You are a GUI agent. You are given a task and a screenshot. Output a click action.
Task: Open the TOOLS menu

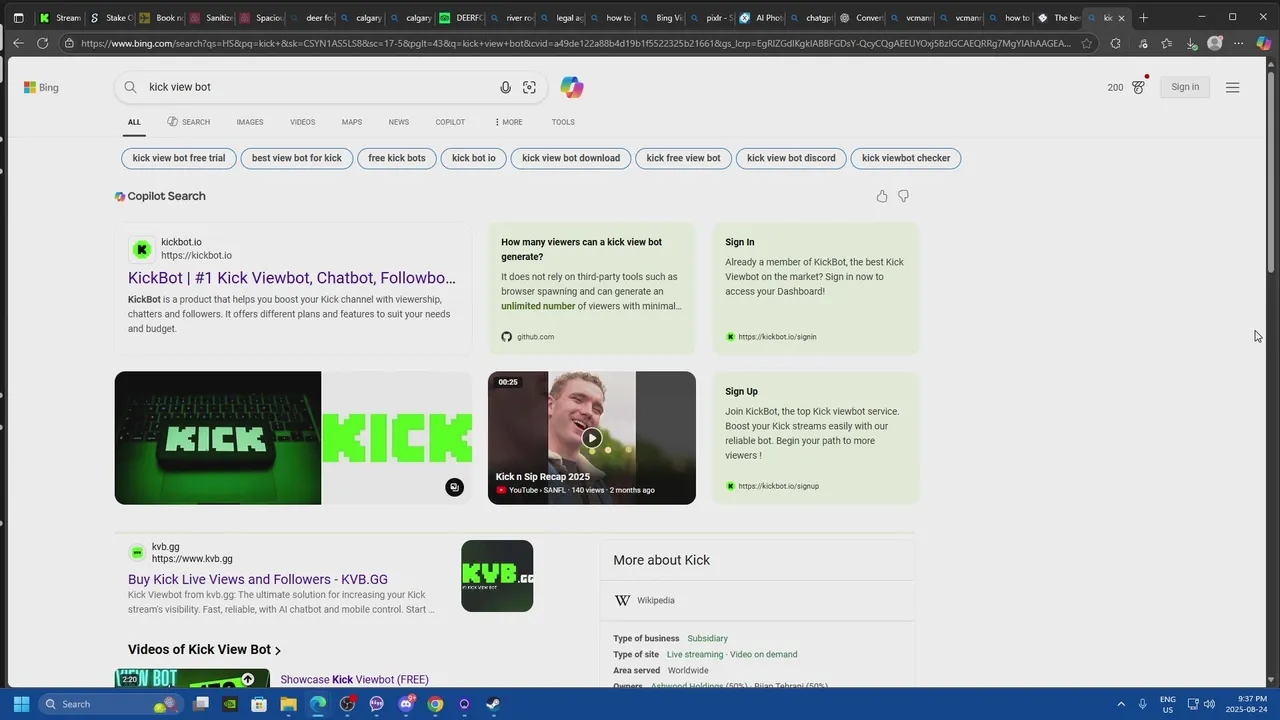tap(563, 122)
